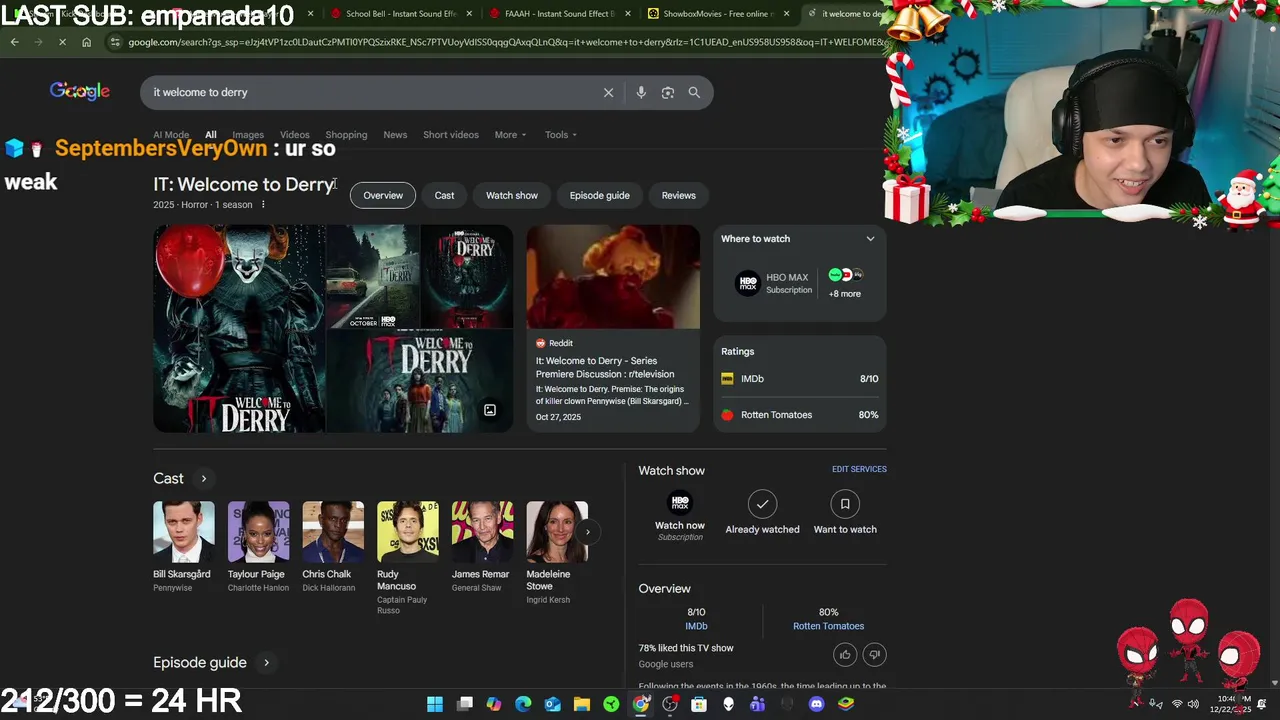Stop the page from loading
This screenshot has height=720, width=1280.
(62, 42)
